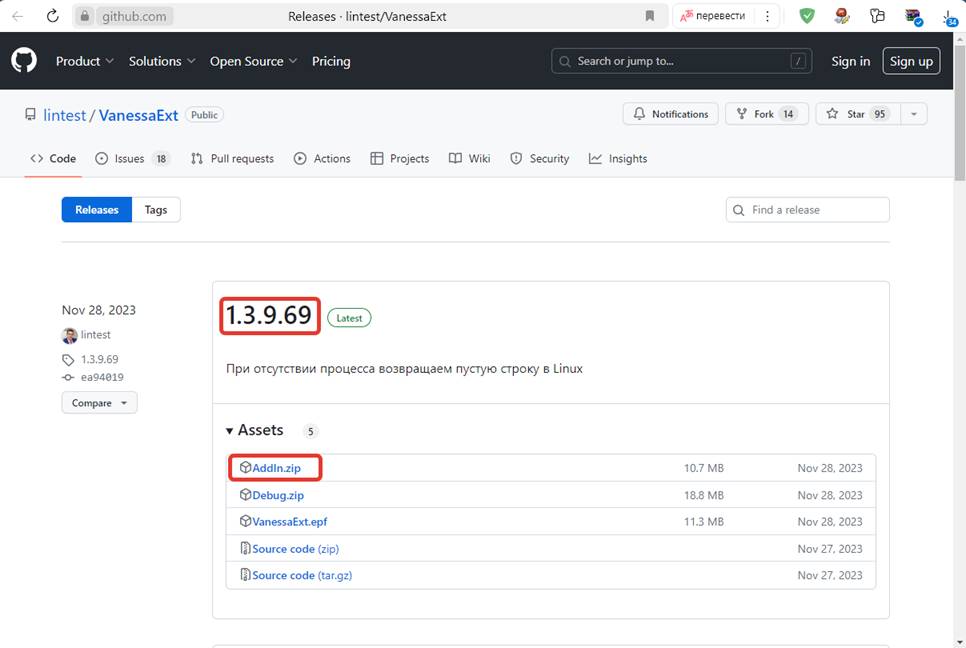Open the Product dropdown menu
The width and height of the screenshot is (966, 648).
pyautogui.click(x=85, y=61)
